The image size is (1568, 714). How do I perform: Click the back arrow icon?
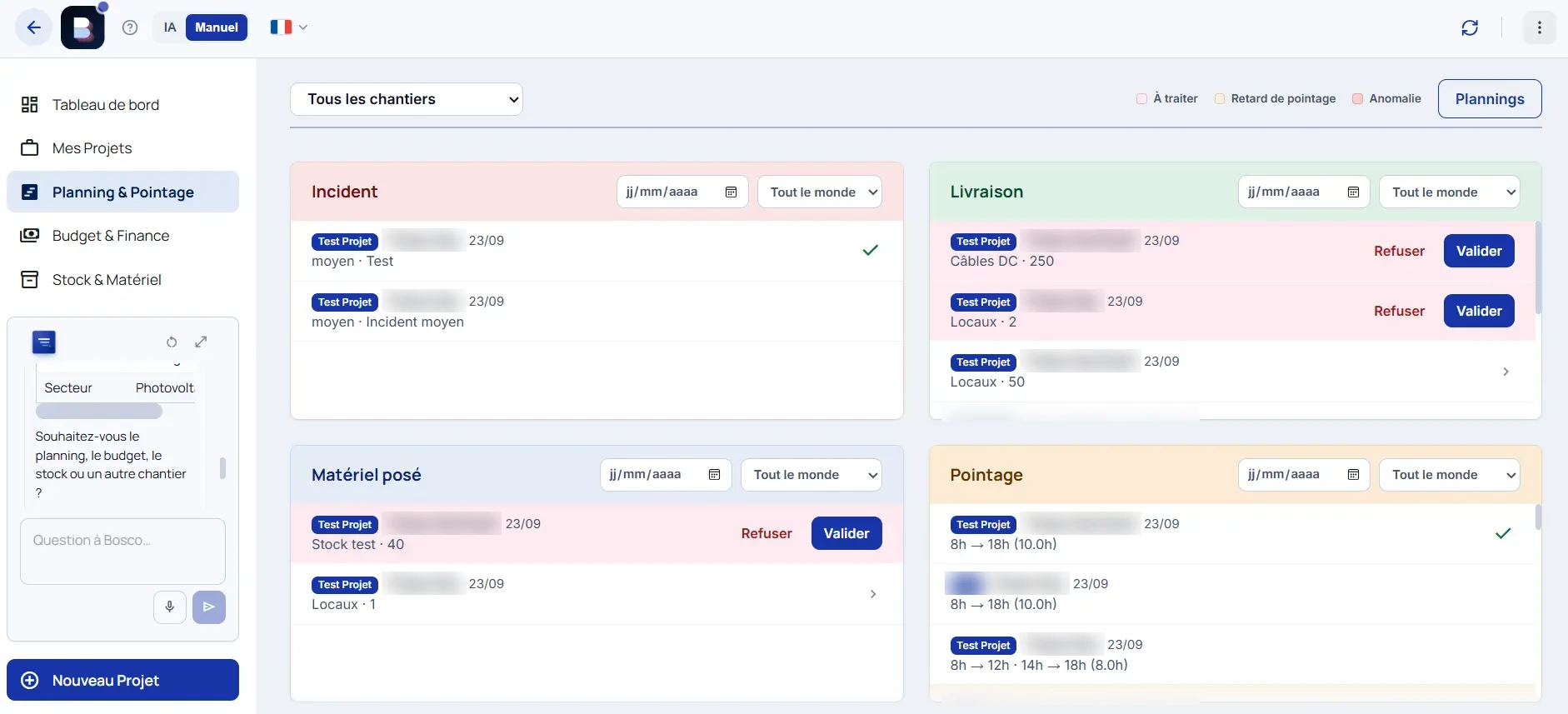tap(33, 27)
